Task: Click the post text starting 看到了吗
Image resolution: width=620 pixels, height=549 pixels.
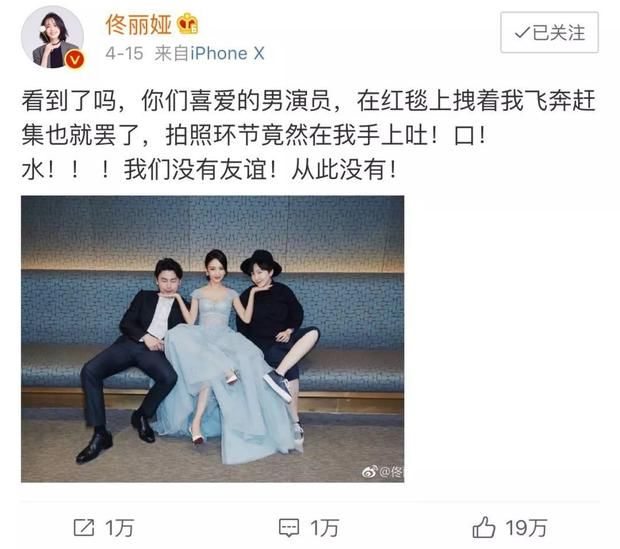Action: [308, 135]
